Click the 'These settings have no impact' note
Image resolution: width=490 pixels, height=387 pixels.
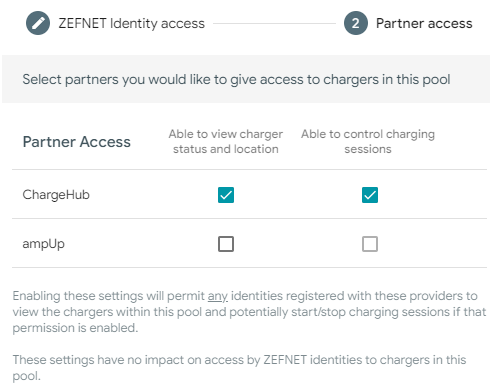239,368
